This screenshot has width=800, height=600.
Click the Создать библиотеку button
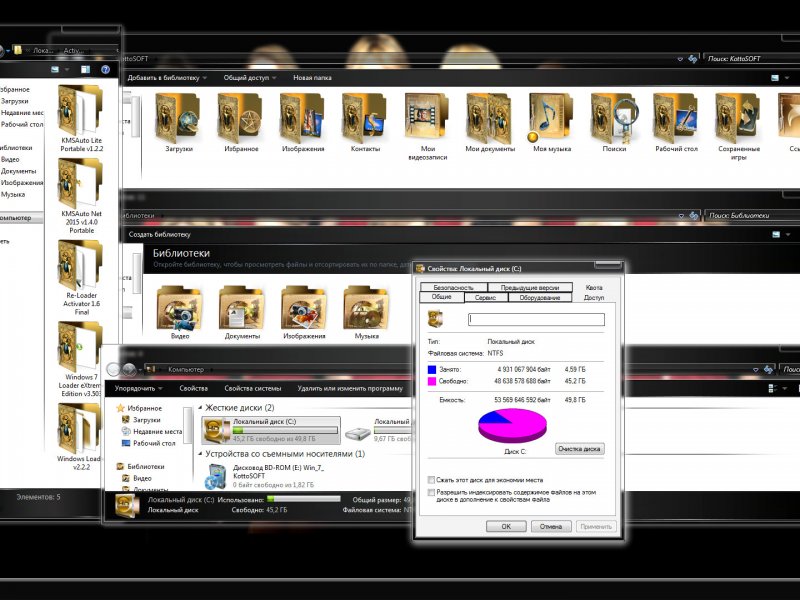159,234
